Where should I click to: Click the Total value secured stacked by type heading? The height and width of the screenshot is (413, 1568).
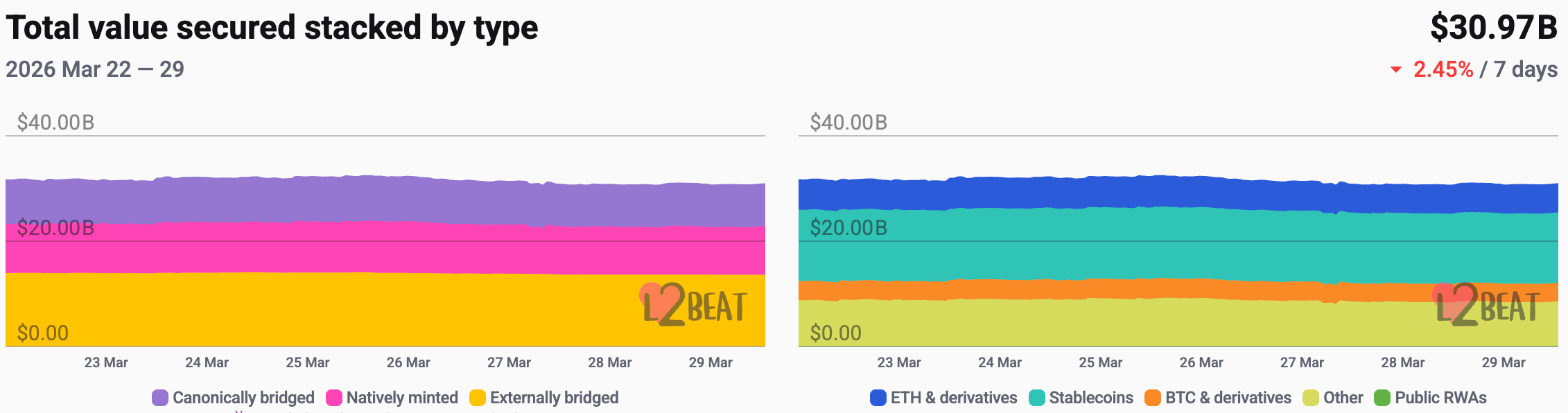coord(272,28)
